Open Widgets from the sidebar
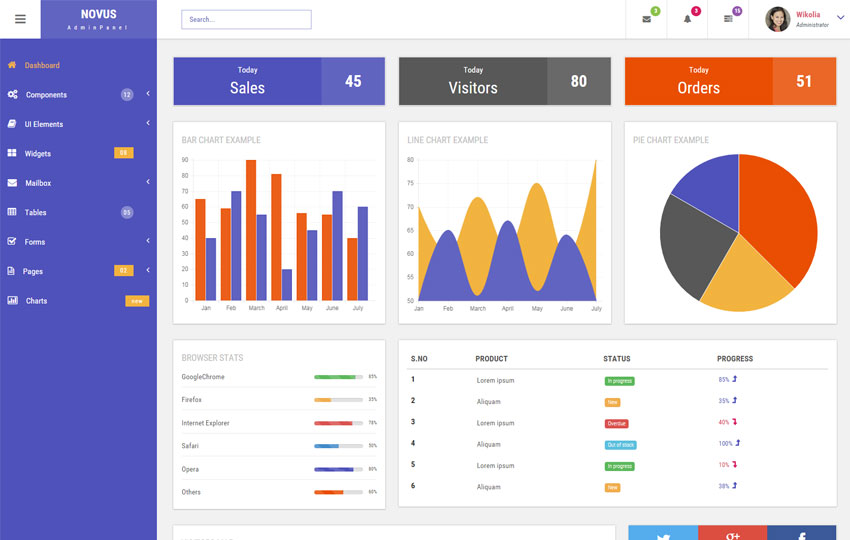Screen dimensions: 850x540 [x=38, y=153]
